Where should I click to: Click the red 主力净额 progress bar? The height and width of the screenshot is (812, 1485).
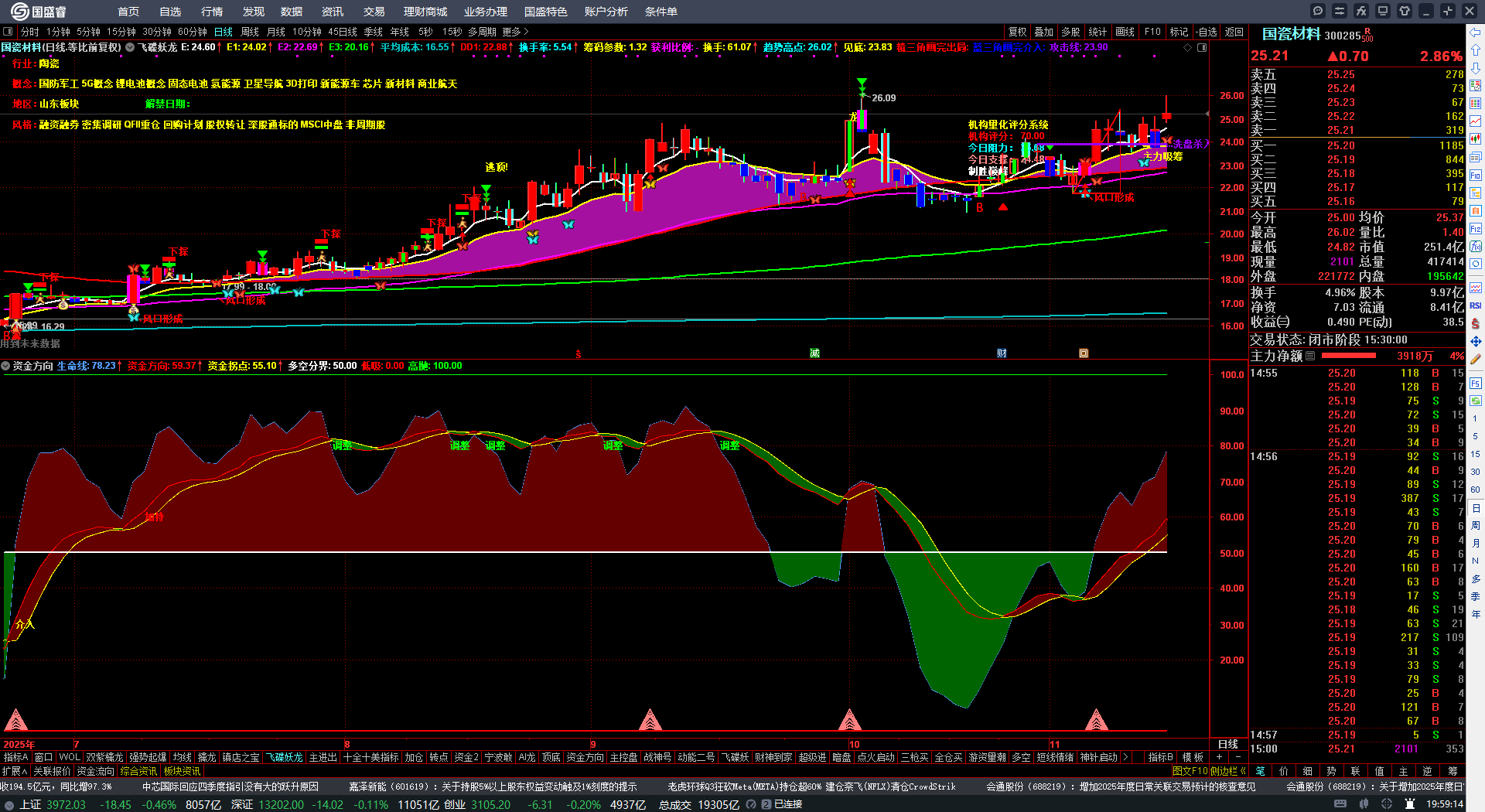[1349, 356]
